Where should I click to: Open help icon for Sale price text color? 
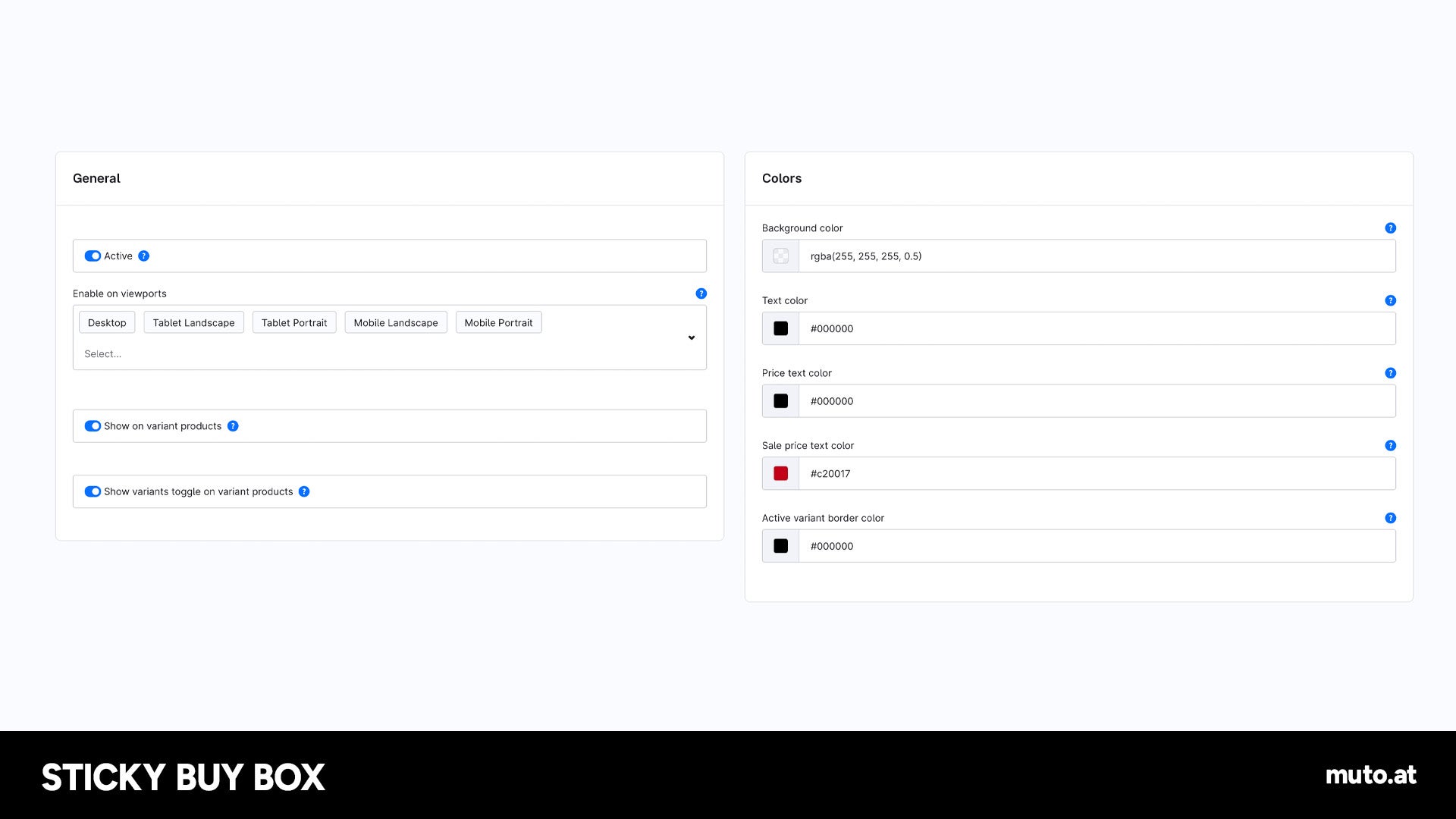click(x=1390, y=446)
